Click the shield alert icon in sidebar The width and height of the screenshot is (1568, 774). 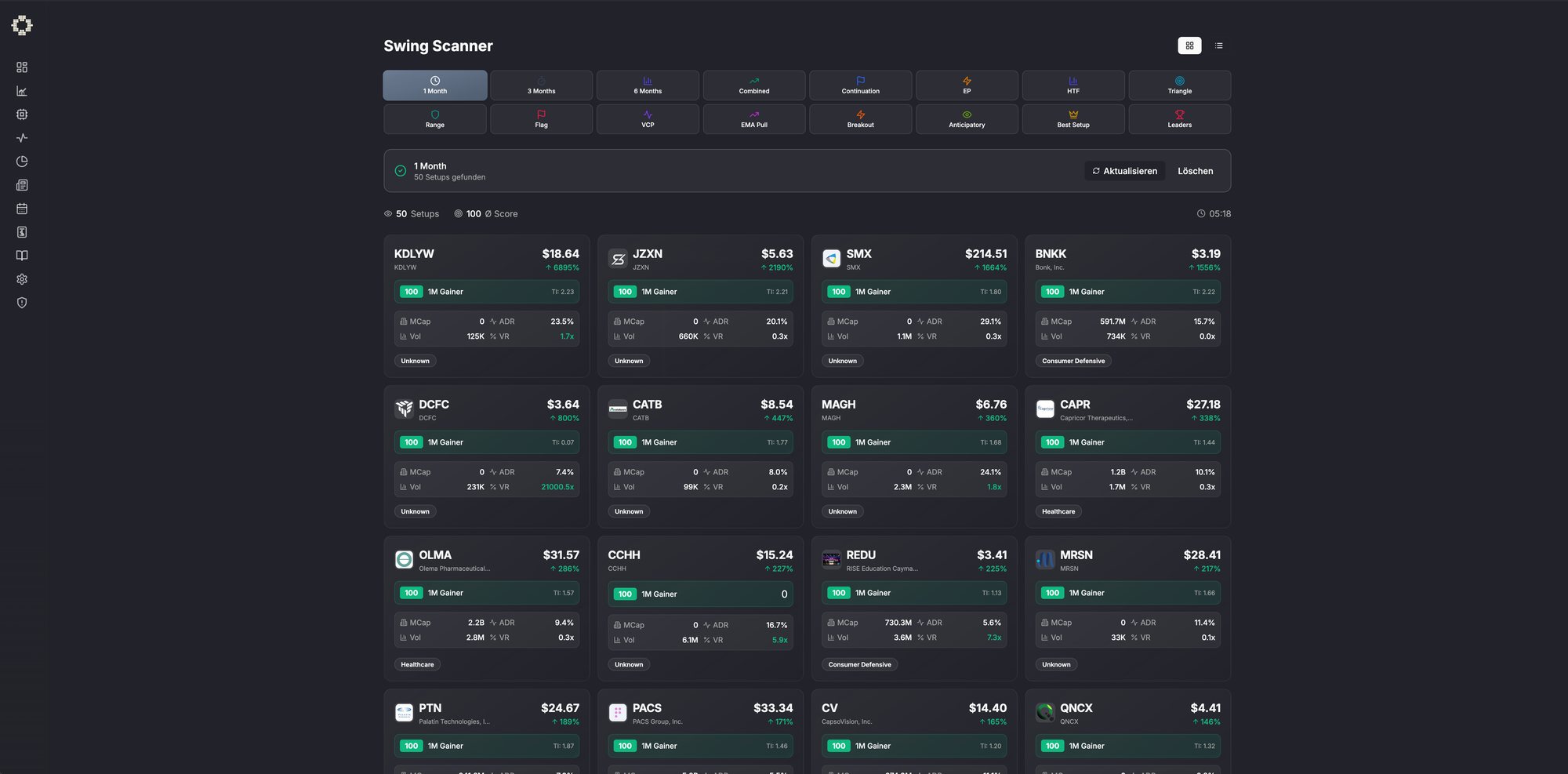click(22, 303)
